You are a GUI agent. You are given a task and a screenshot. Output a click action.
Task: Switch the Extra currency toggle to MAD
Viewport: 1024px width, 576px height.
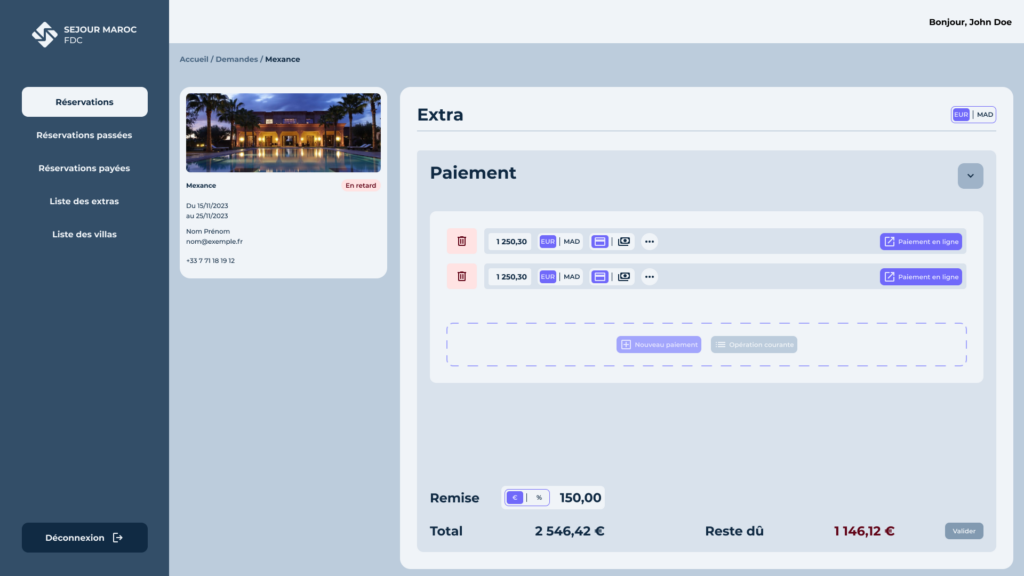coord(984,114)
